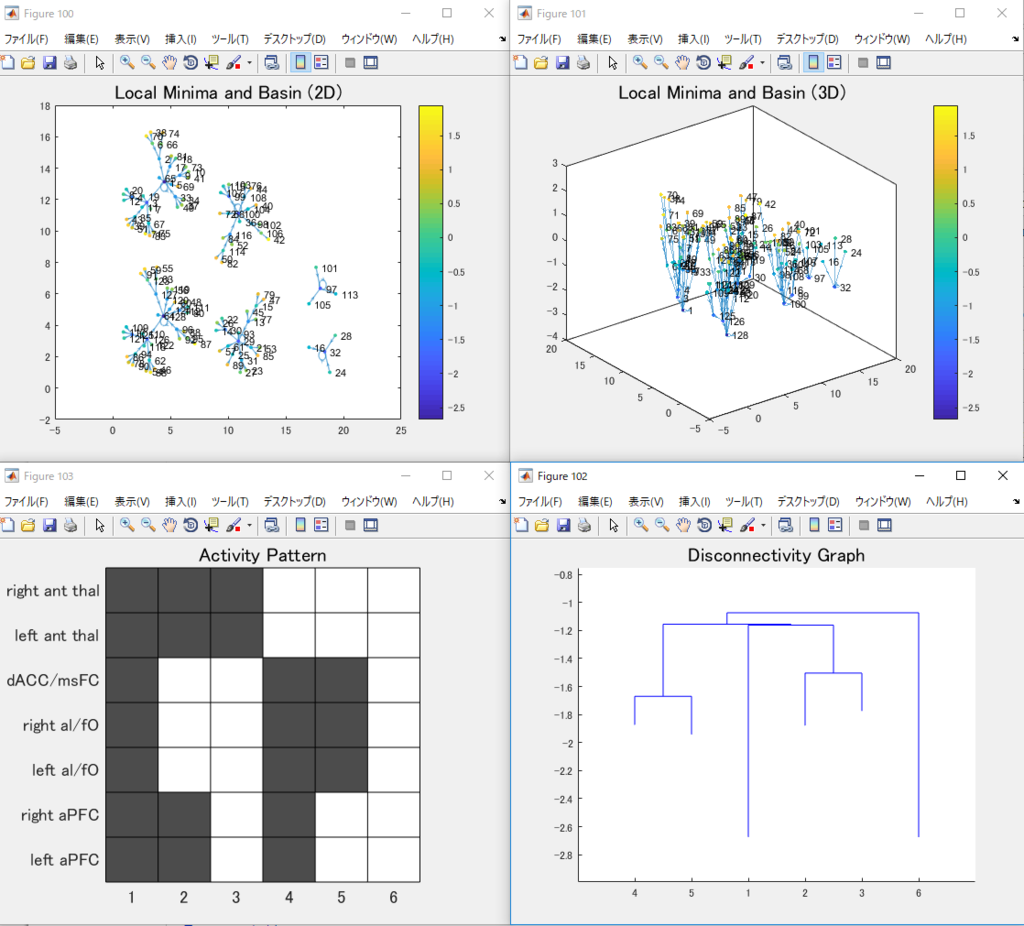Open ファイル(F) menu in Figure 100

point(26,39)
